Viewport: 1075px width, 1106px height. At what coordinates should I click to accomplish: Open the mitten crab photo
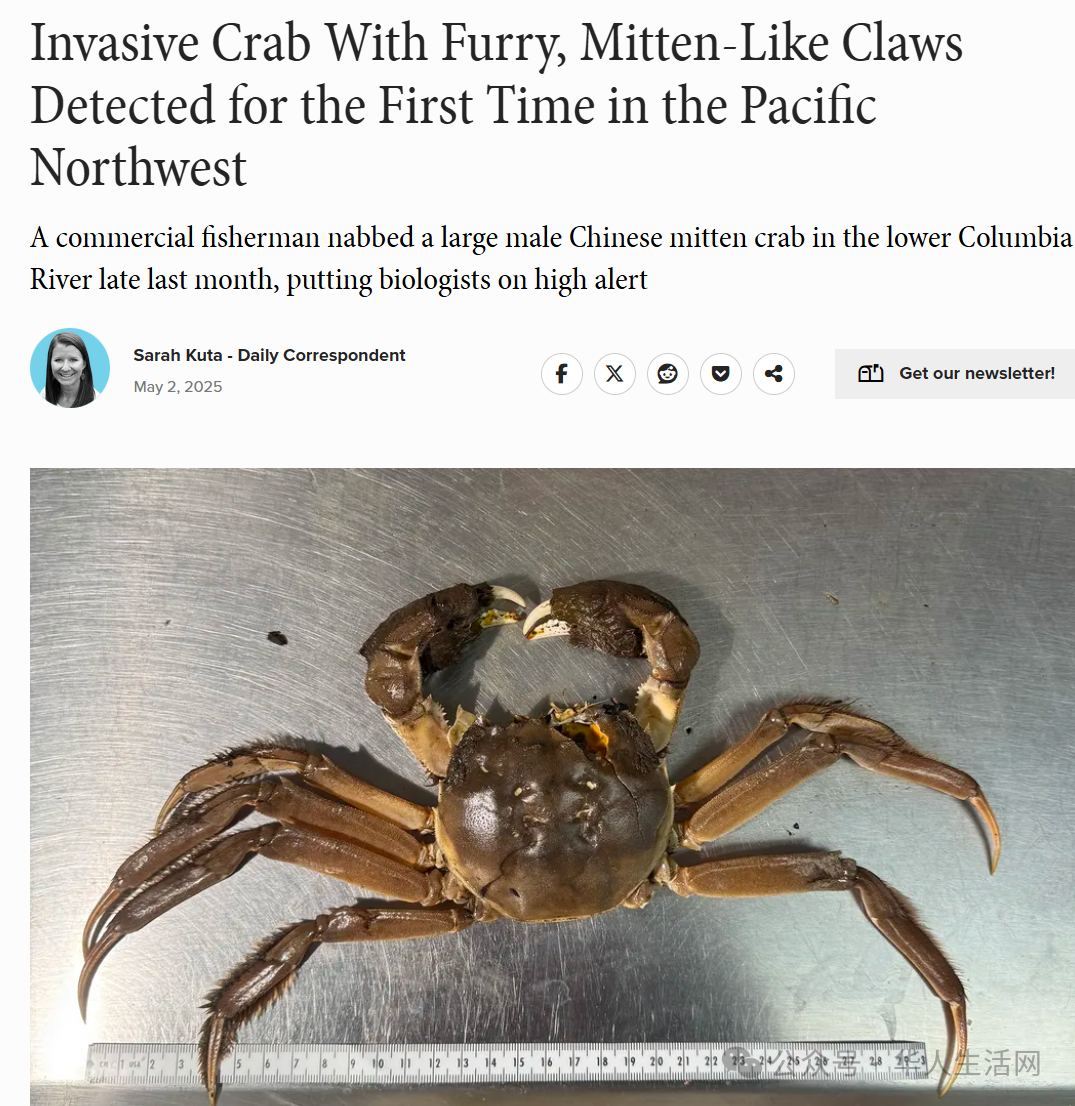[552, 786]
